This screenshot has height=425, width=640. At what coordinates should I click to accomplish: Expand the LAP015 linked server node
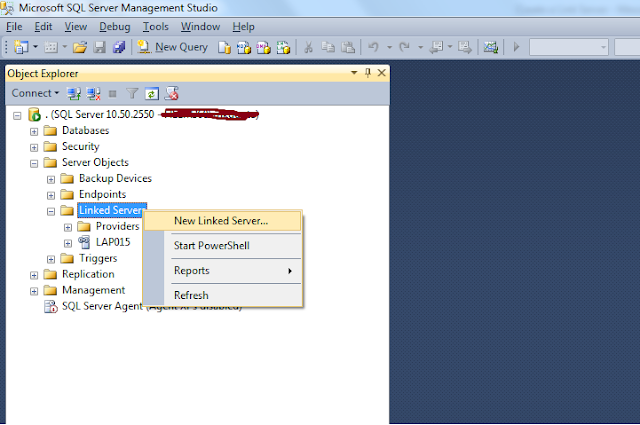(x=68, y=243)
